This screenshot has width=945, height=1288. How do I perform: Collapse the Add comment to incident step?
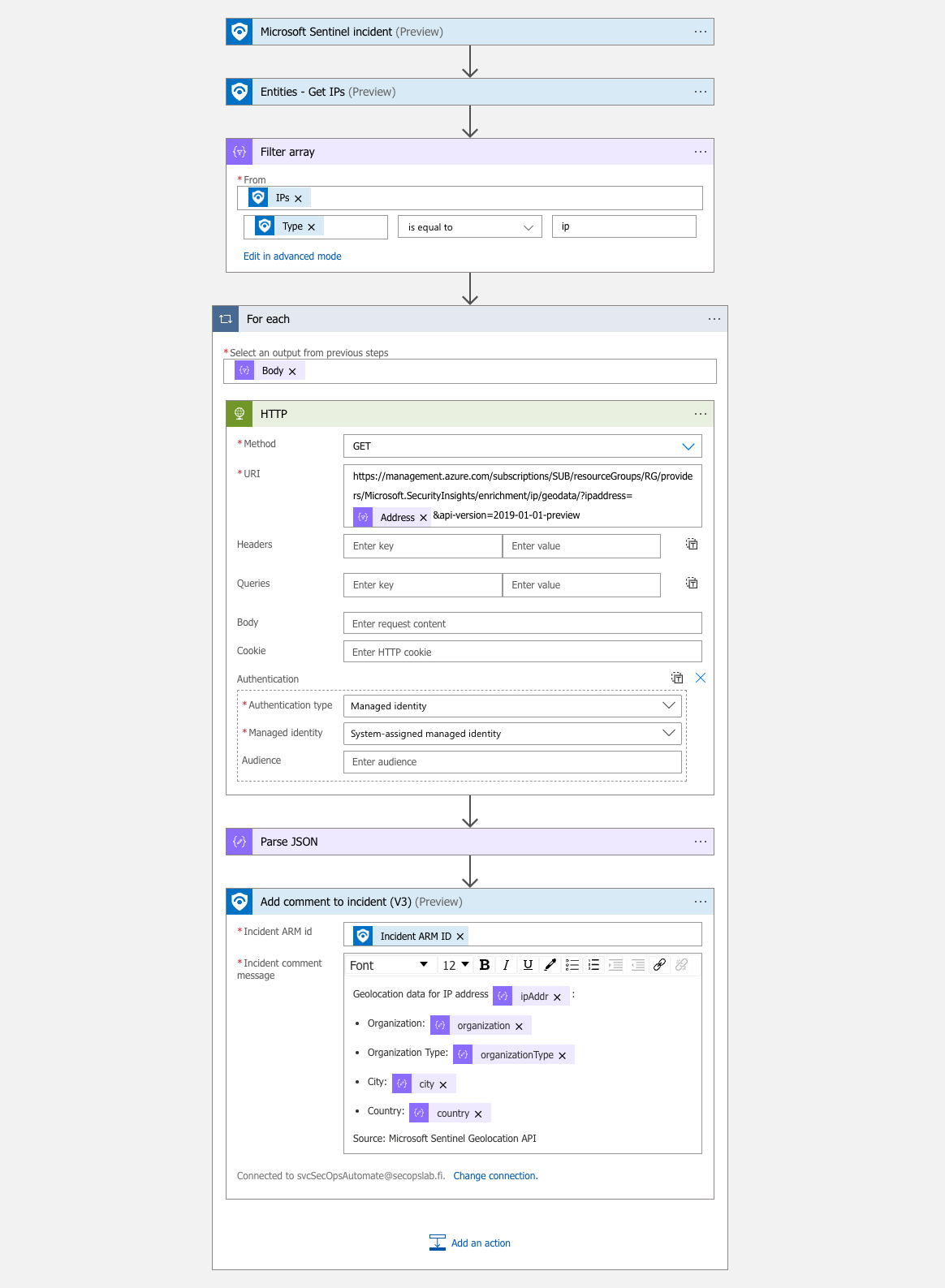coord(470,902)
